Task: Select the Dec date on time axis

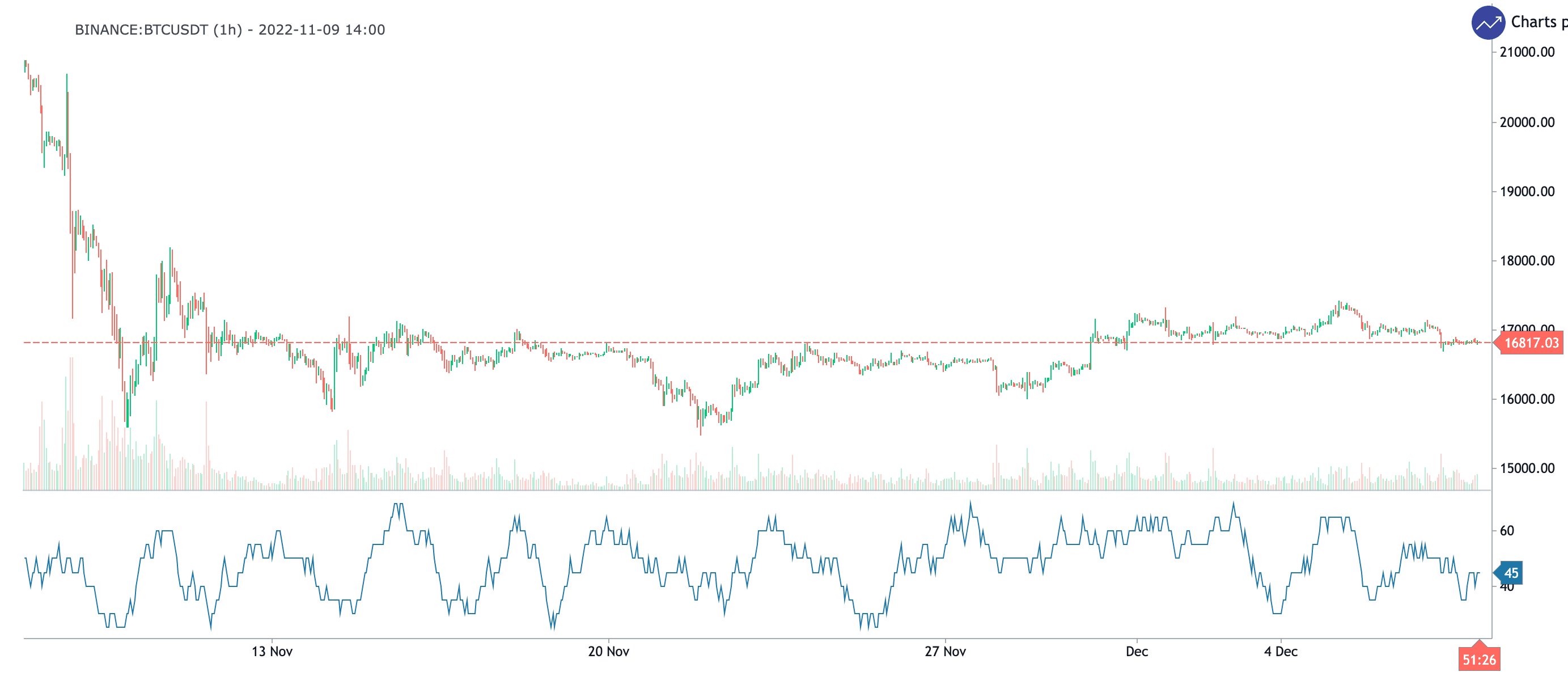Action: coord(1137,652)
